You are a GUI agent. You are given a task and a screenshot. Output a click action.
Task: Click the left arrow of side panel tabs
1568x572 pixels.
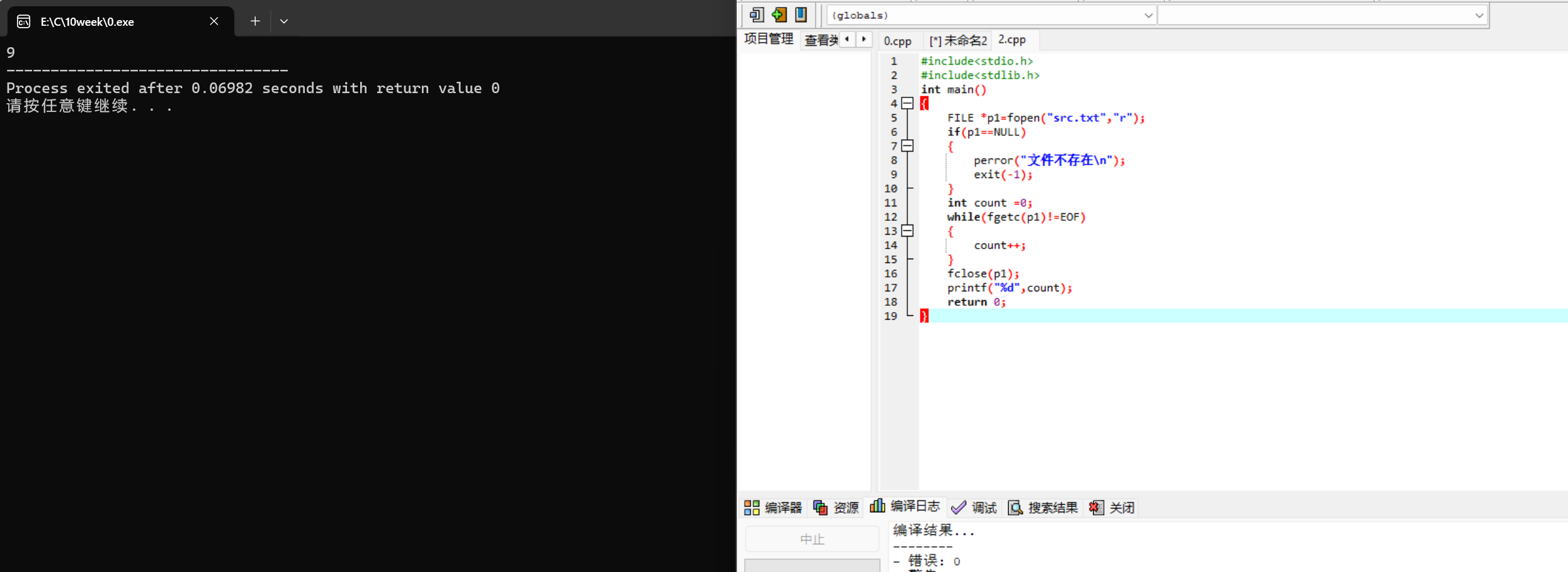pos(847,39)
